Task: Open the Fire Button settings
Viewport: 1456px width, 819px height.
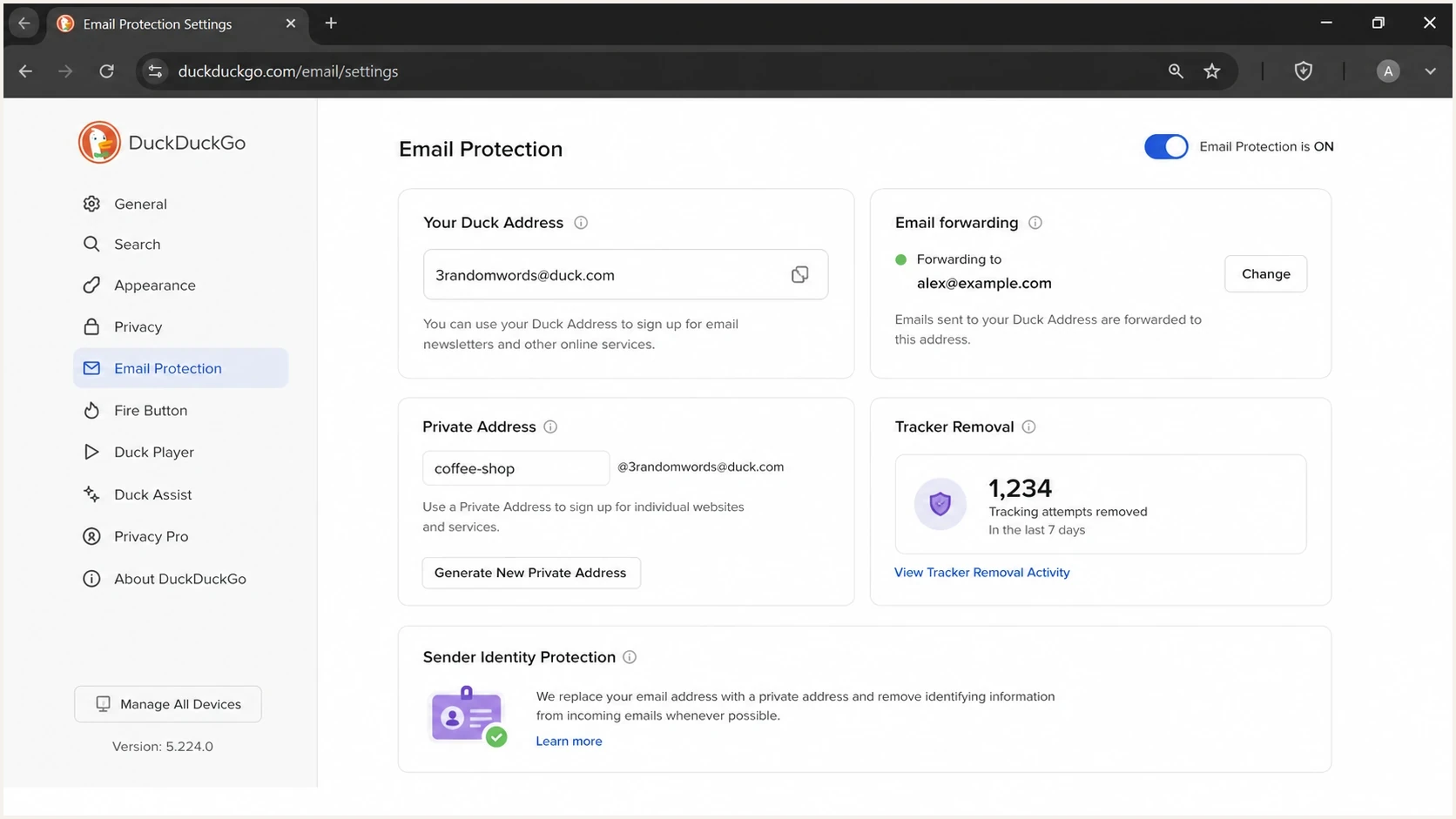Action: pos(181,410)
